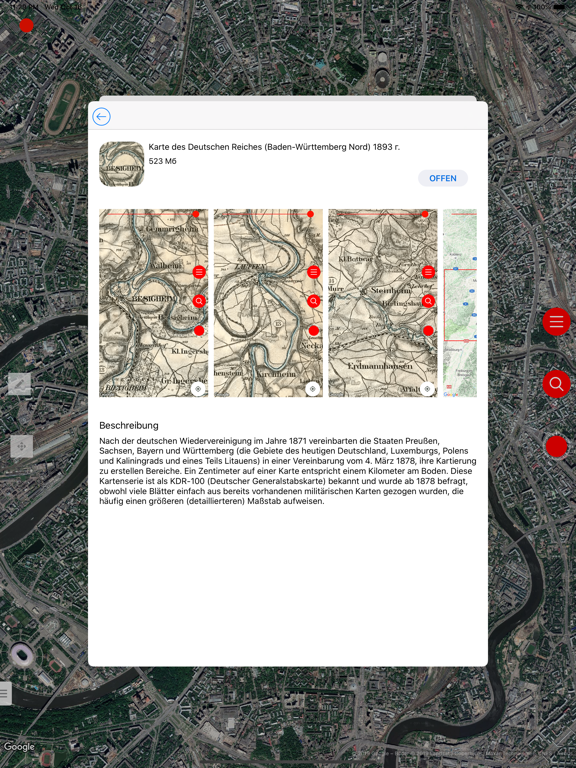This screenshot has width=576, height=768.
Task: Open the red search button on the map
Action: (556, 384)
